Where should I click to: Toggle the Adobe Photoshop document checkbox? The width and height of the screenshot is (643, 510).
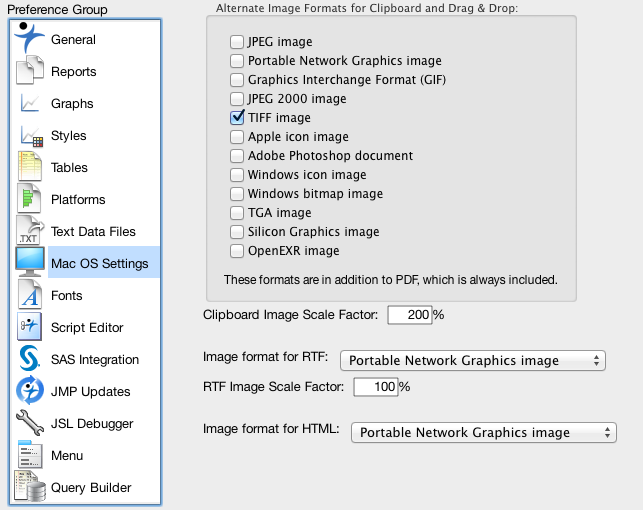[x=237, y=156]
